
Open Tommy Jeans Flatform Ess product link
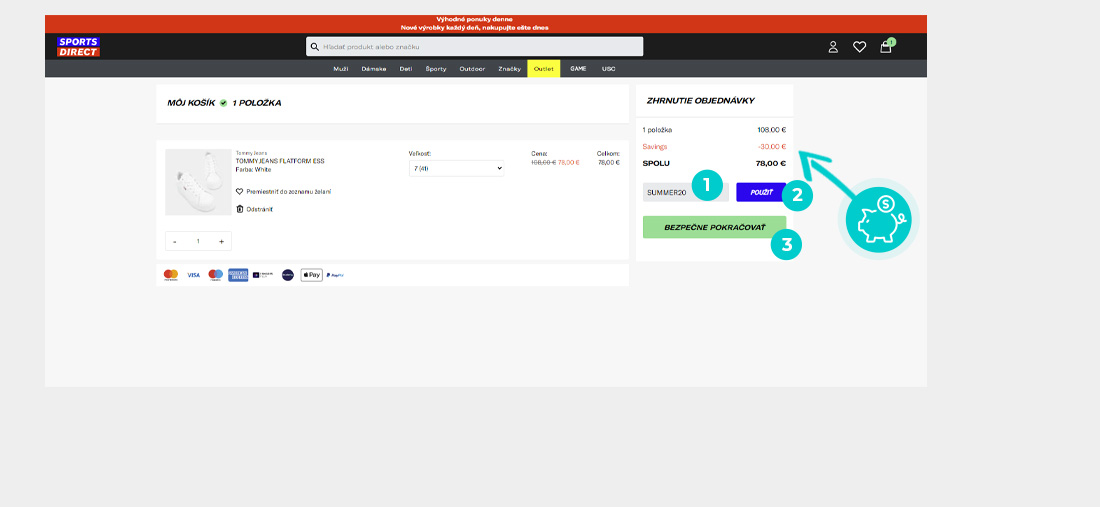click(280, 161)
